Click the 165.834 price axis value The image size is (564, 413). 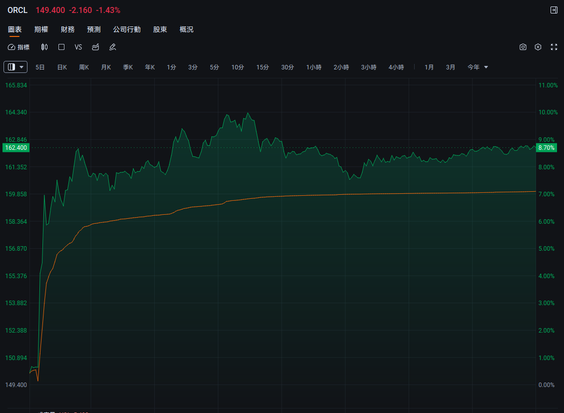(x=16, y=85)
